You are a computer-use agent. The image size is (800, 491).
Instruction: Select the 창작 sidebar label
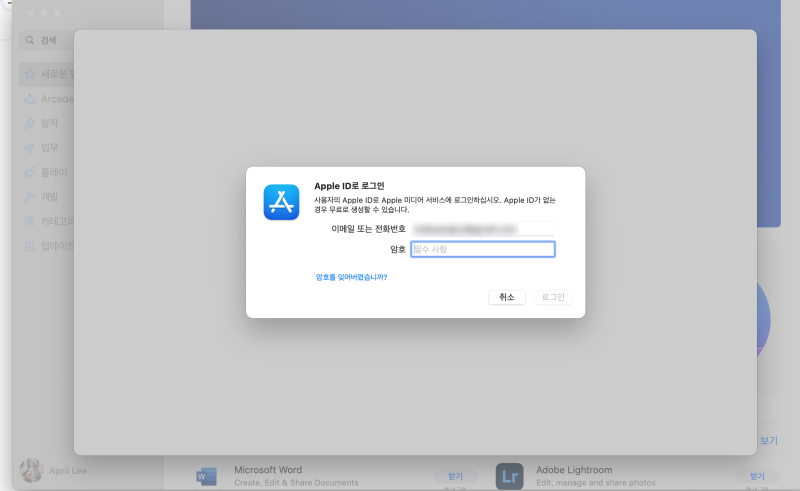click(x=49, y=123)
